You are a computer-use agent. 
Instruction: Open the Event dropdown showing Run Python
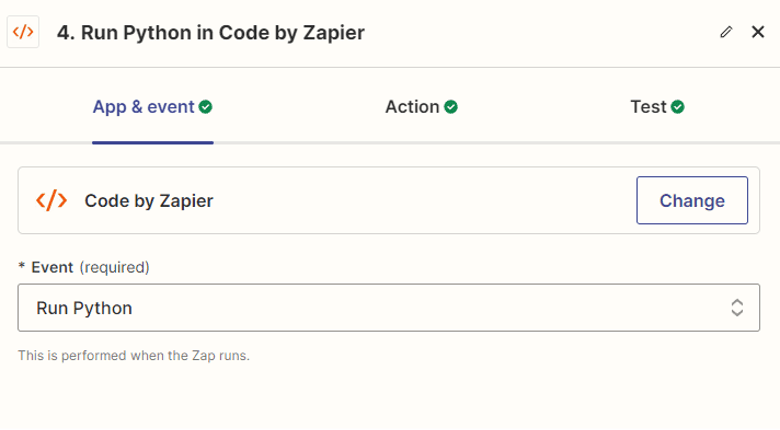pyautogui.click(x=389, y=308)
